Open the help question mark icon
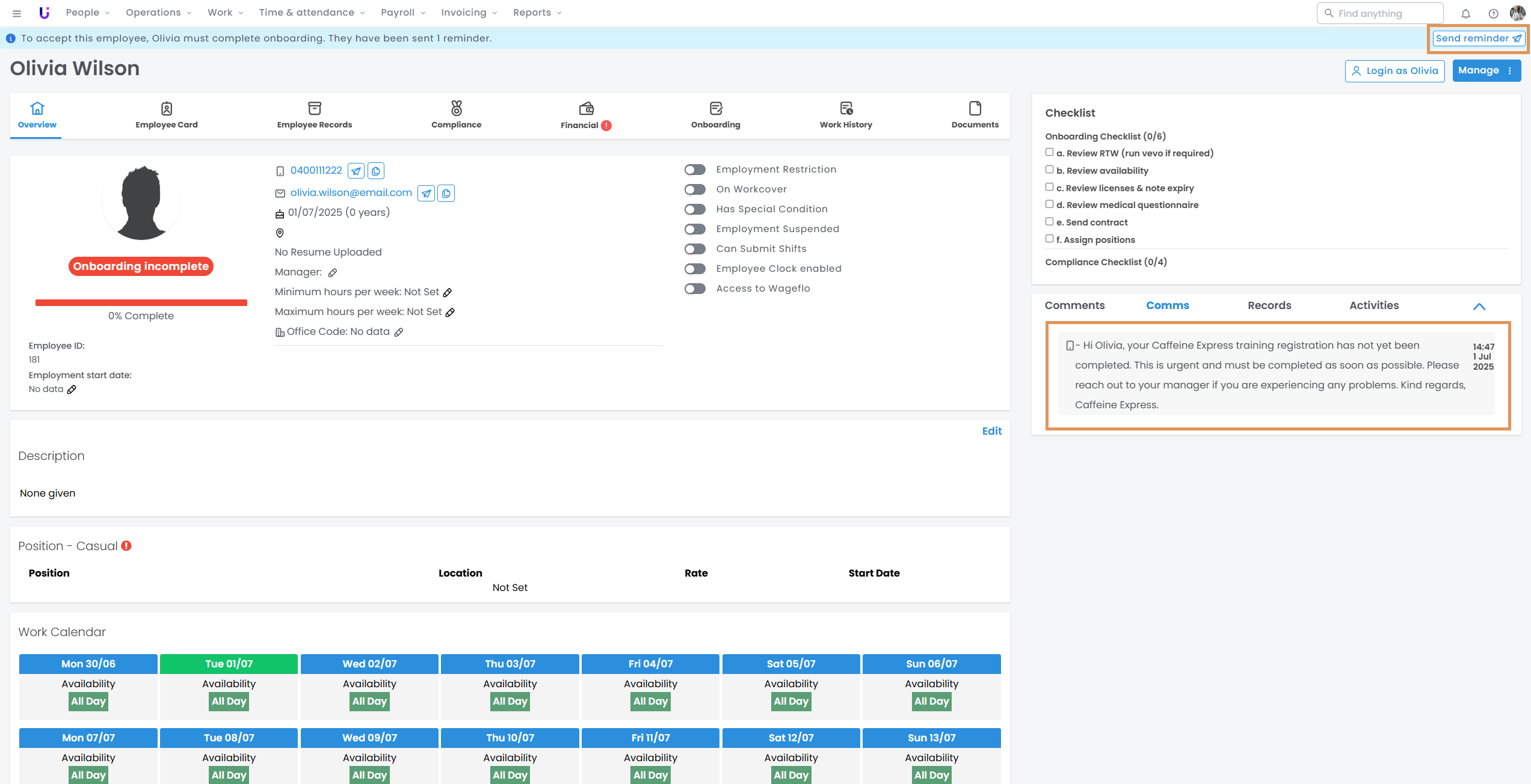This screenshot has height=784, width=1531. tap(1493, 13)
